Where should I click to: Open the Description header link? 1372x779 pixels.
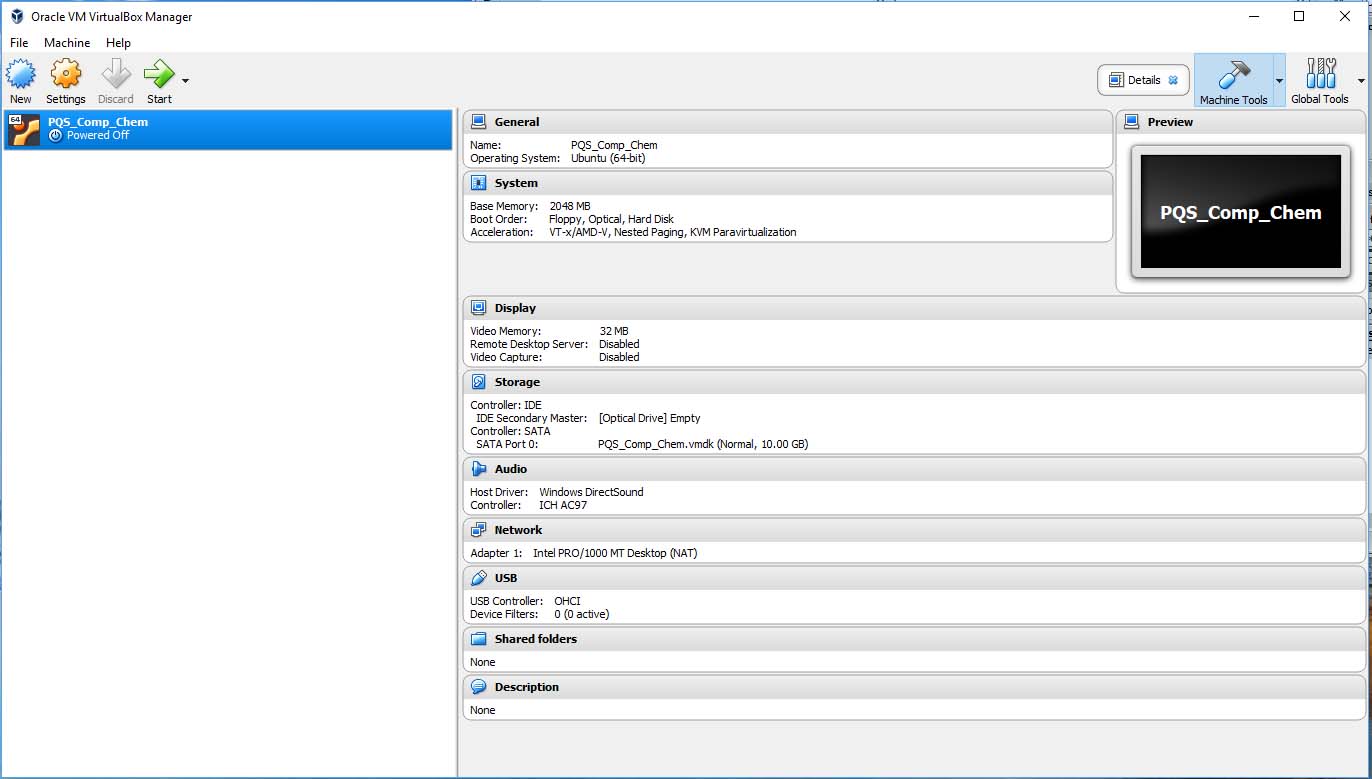527,687
